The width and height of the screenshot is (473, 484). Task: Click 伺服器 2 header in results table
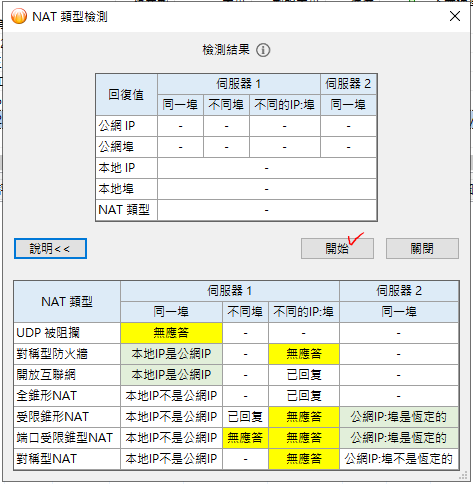(348, 84)
